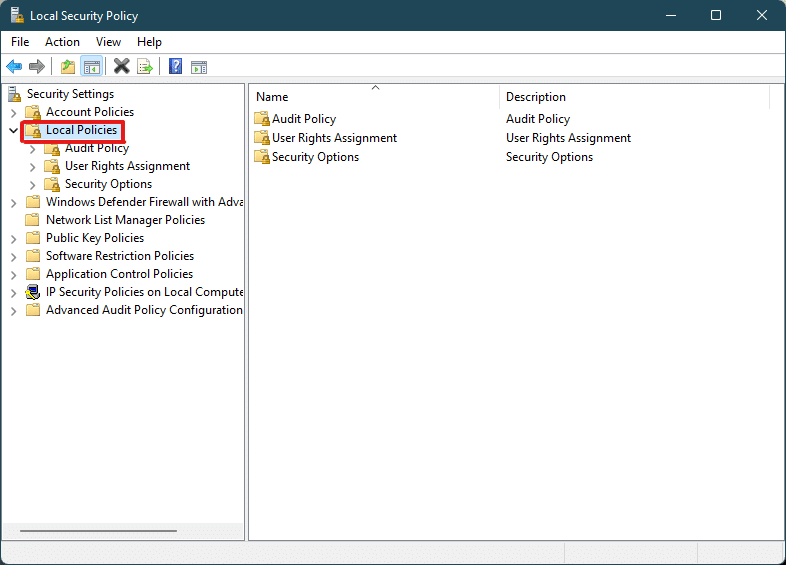Click the Security Settings root icon
Screen dimensions: 786x565
click(15, 94)
